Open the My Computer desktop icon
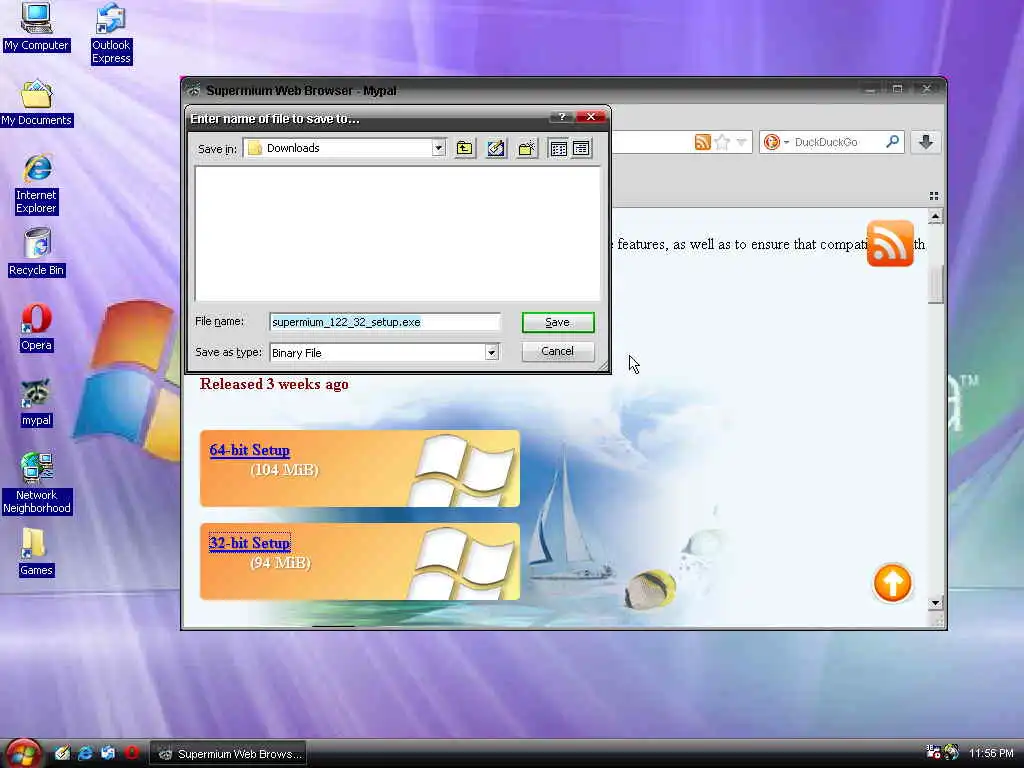Image resolution: width=1024 pixels, height=768 pixels. (36, 27)
